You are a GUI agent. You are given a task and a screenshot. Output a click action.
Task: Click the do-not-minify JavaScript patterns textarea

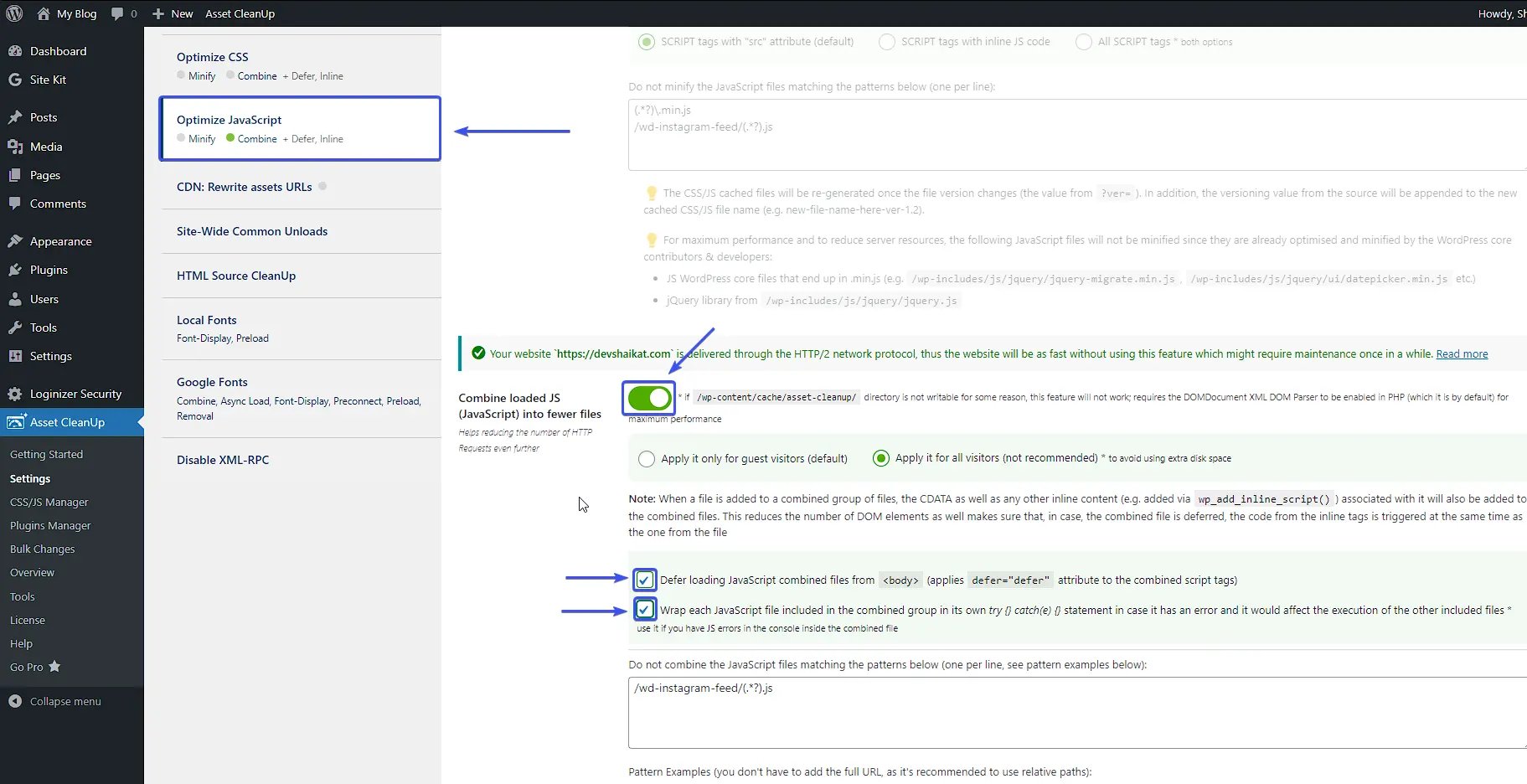tap(1077, 135)
